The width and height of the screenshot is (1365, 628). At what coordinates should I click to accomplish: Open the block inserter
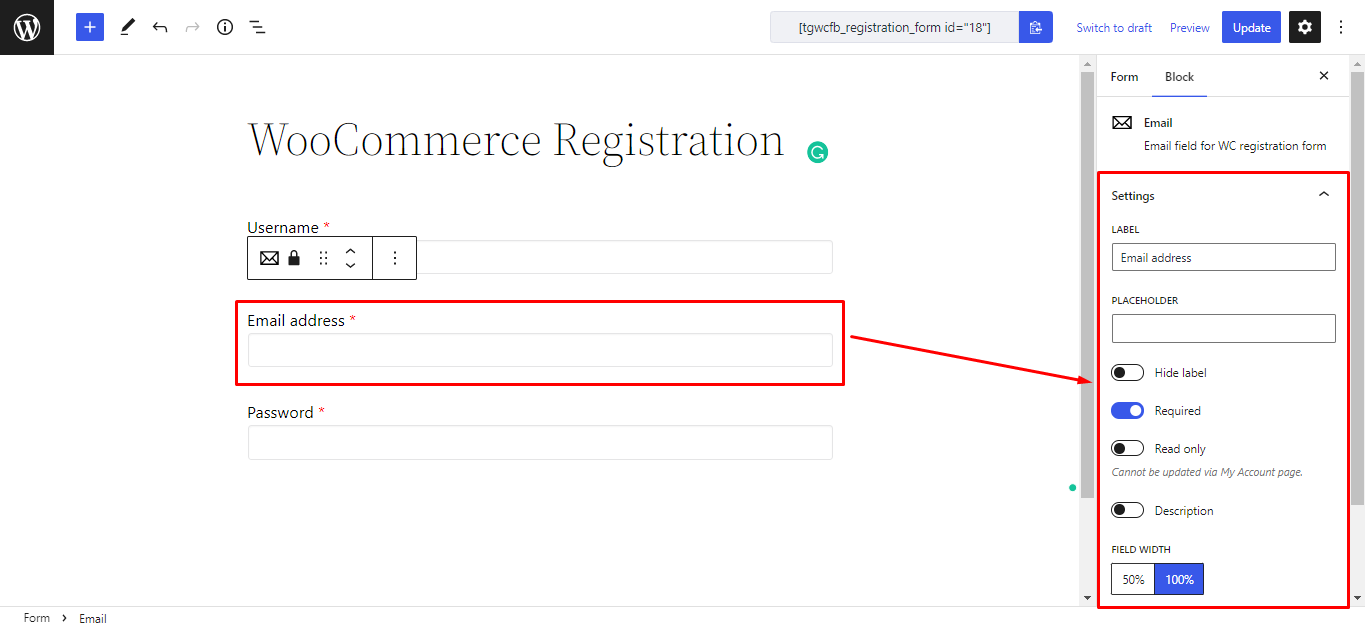tap(89, 27)
